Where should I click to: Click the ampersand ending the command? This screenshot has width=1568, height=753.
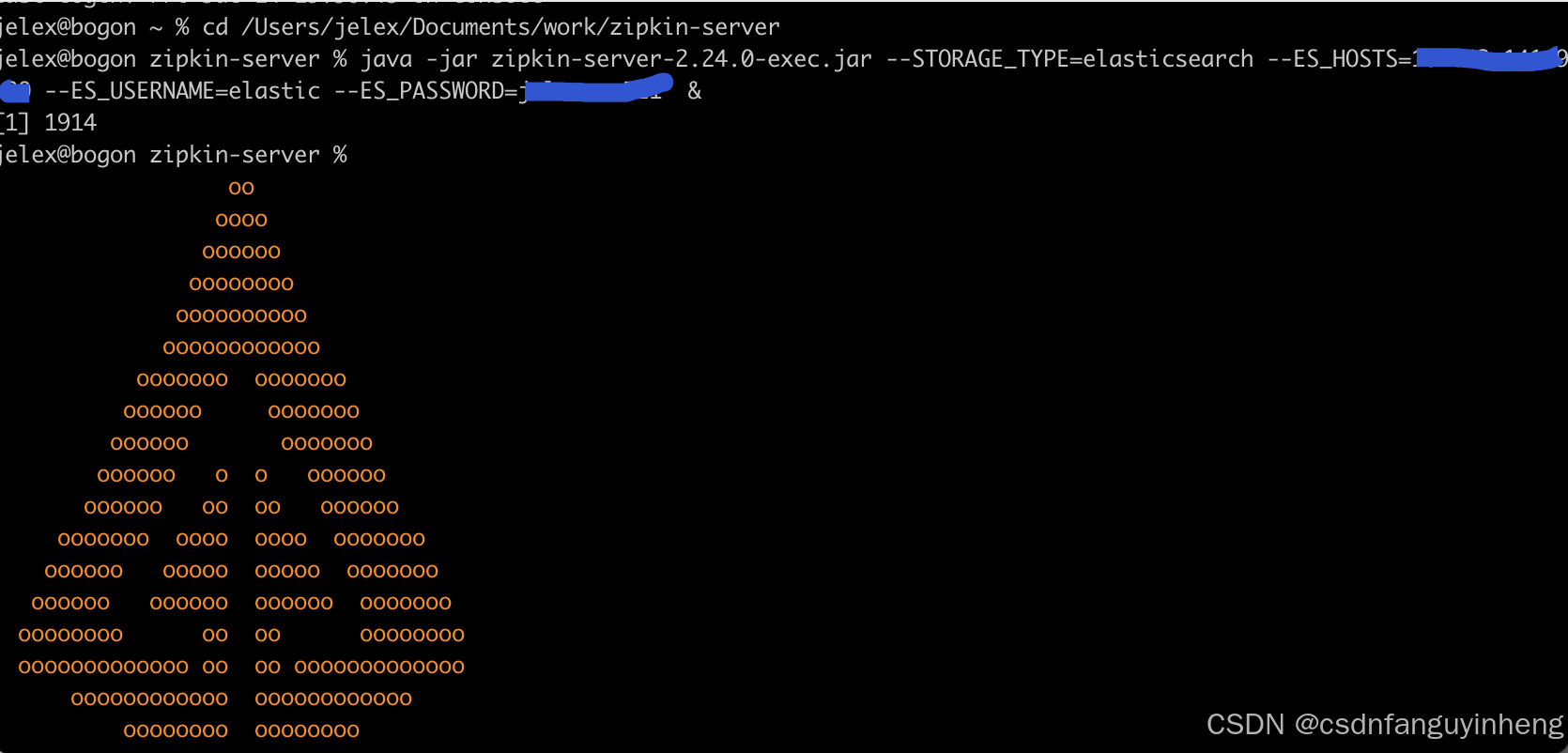click(694, 91)
